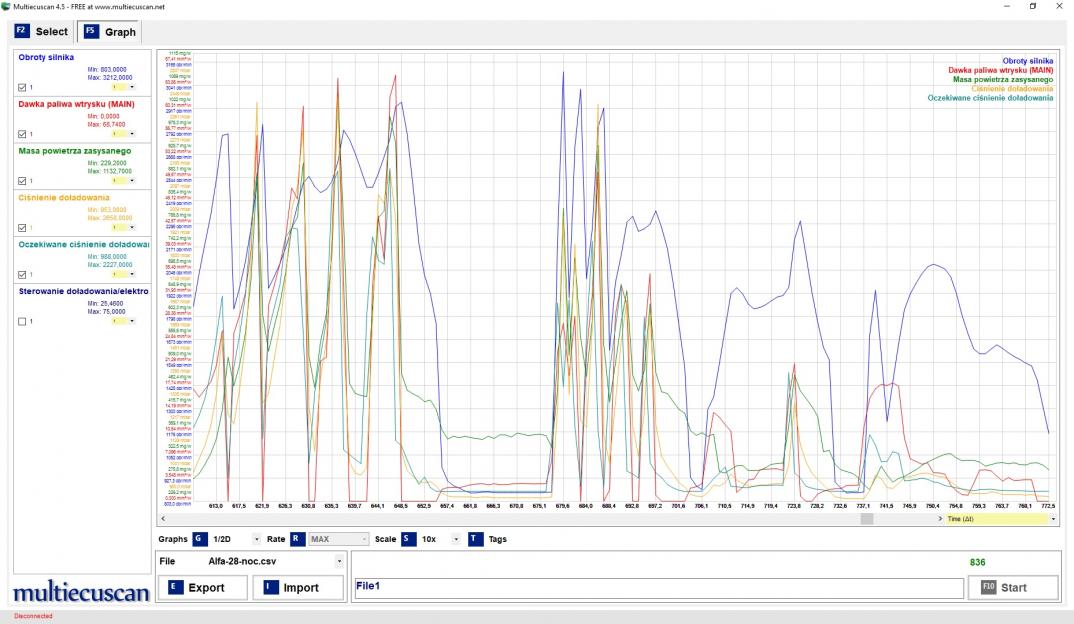Click the E icon on Export button
1074x624 pixels.
(176, 587)
